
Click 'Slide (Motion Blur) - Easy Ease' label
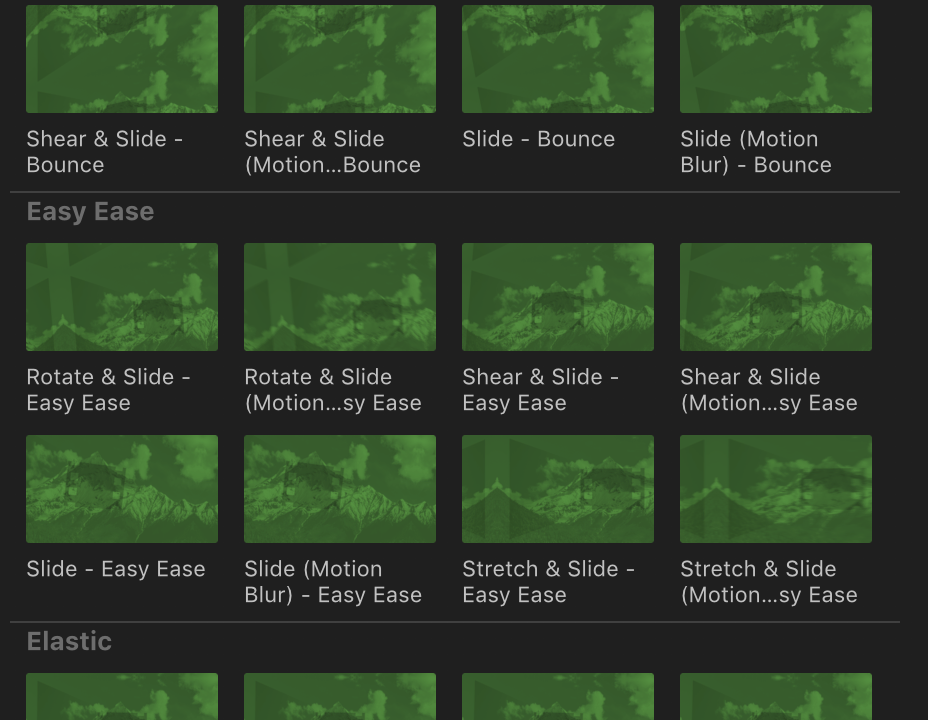(x=333, y=582)
